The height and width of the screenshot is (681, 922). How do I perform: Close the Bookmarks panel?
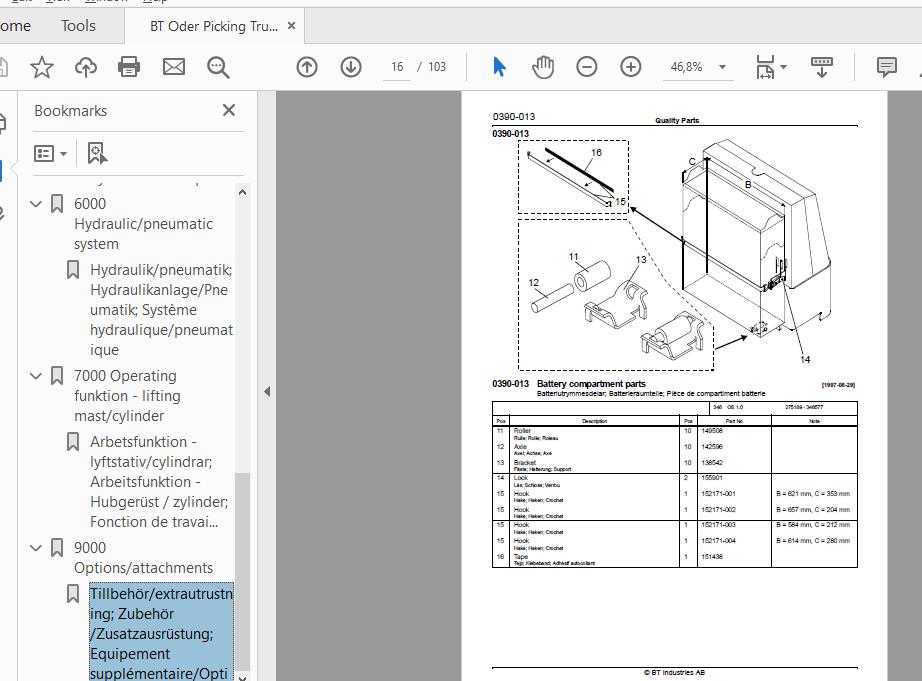[x=229, y=110]
